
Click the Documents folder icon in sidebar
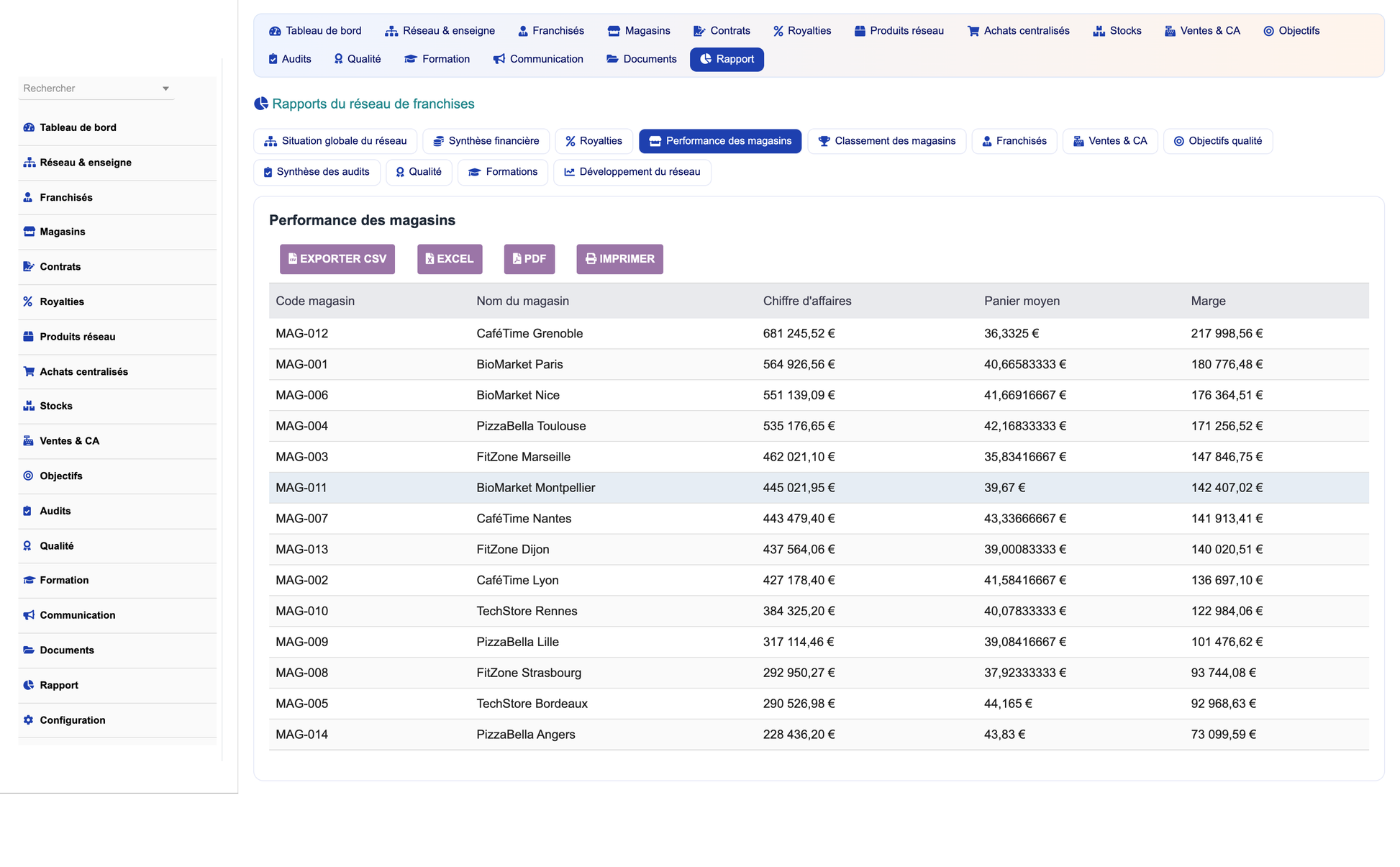click(29, 650)
